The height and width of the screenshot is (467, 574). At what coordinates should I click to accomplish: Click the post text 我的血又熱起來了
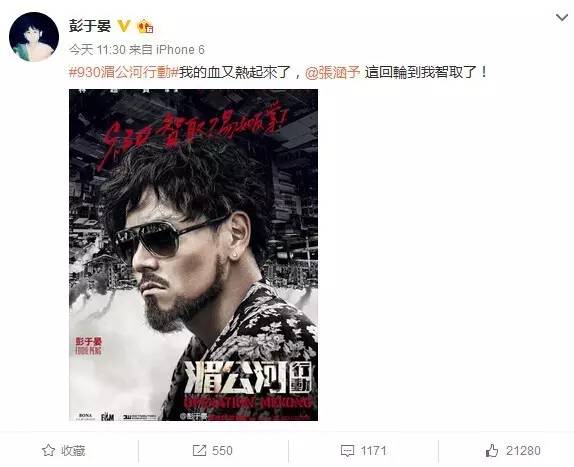tap(235, 72)
